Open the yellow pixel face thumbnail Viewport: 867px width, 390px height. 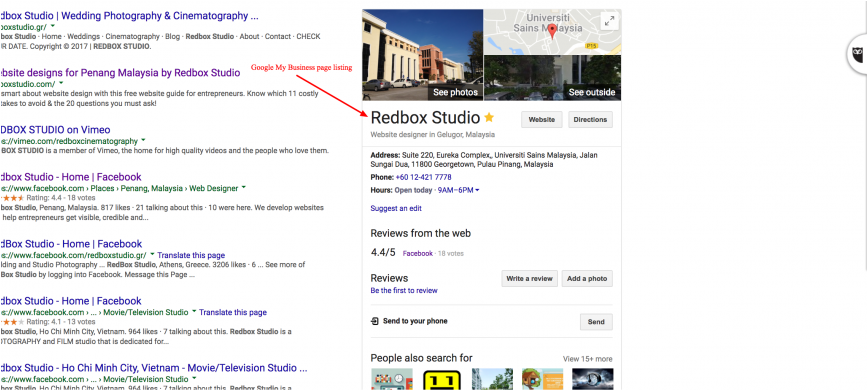pos(442,379)
